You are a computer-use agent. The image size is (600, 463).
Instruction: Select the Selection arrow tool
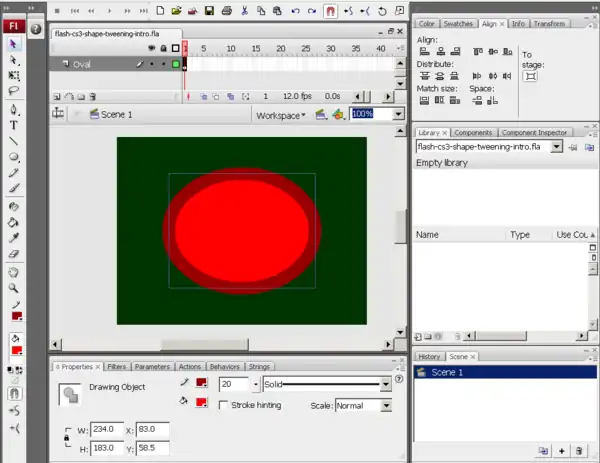(x=14, y=45)
